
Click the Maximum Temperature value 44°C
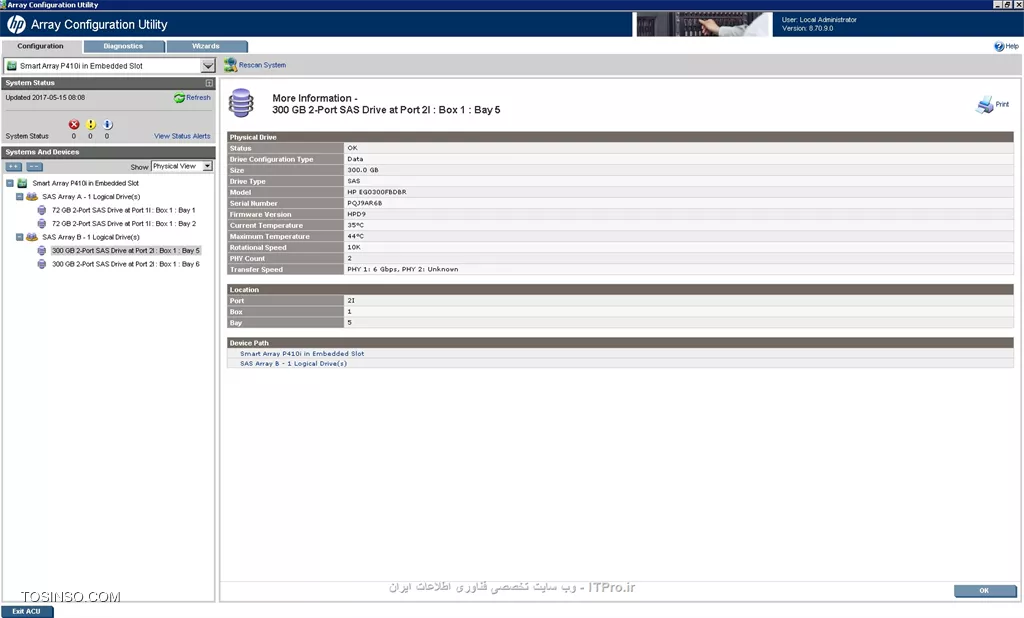[x=356, y=236]
